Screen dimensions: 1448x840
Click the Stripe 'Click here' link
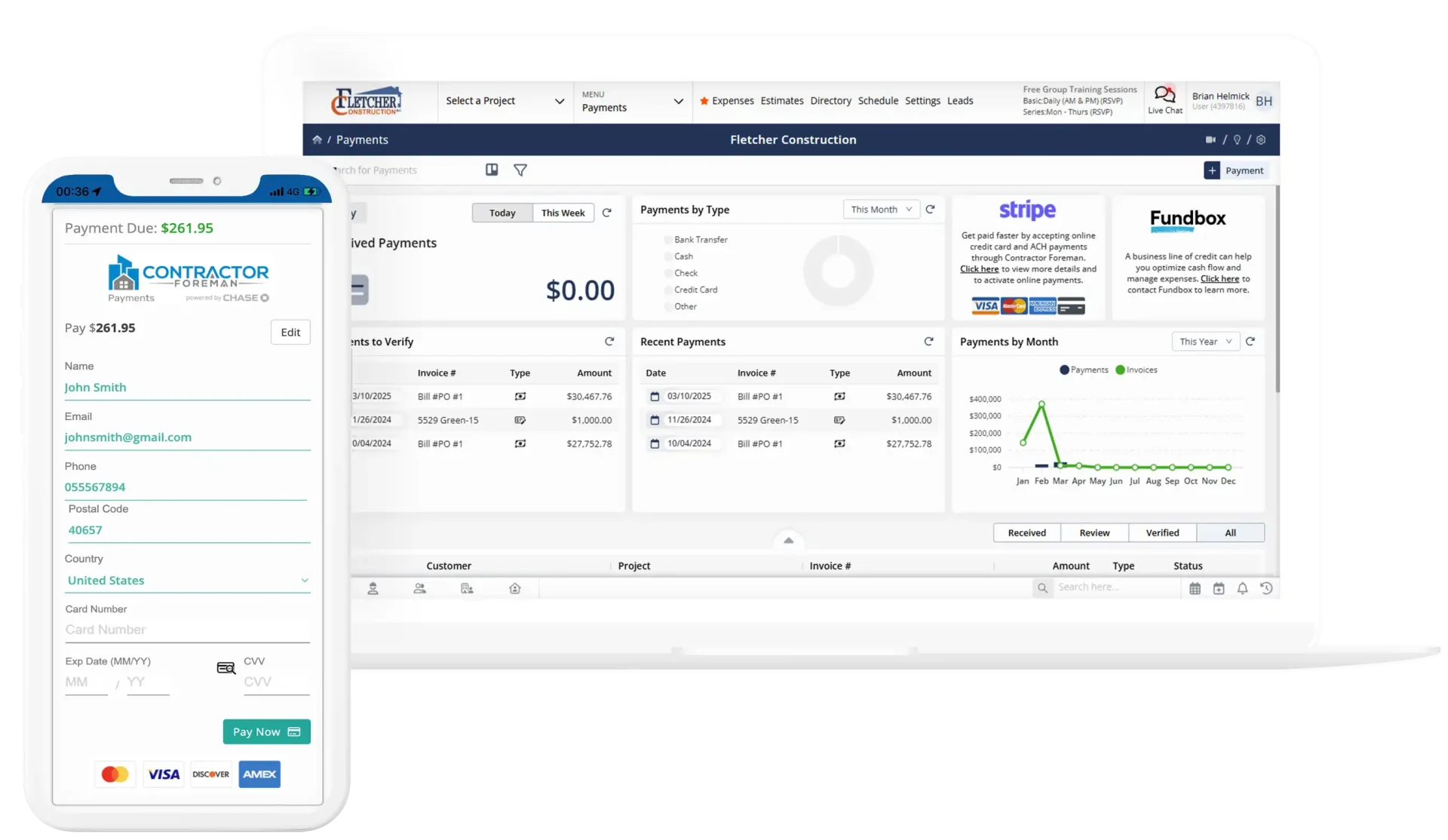pyautogui.click(x=979, y=269)
